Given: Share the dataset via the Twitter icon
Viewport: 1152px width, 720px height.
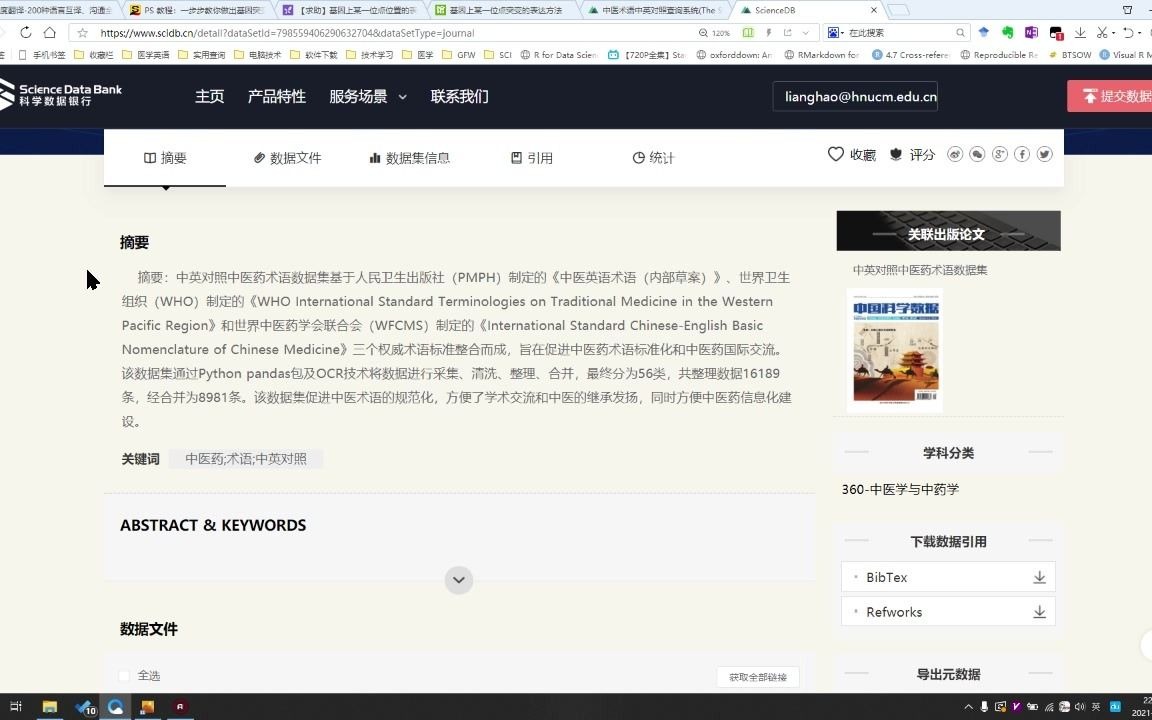Looking at the screenshot, I should click(x=1044, y=154).
